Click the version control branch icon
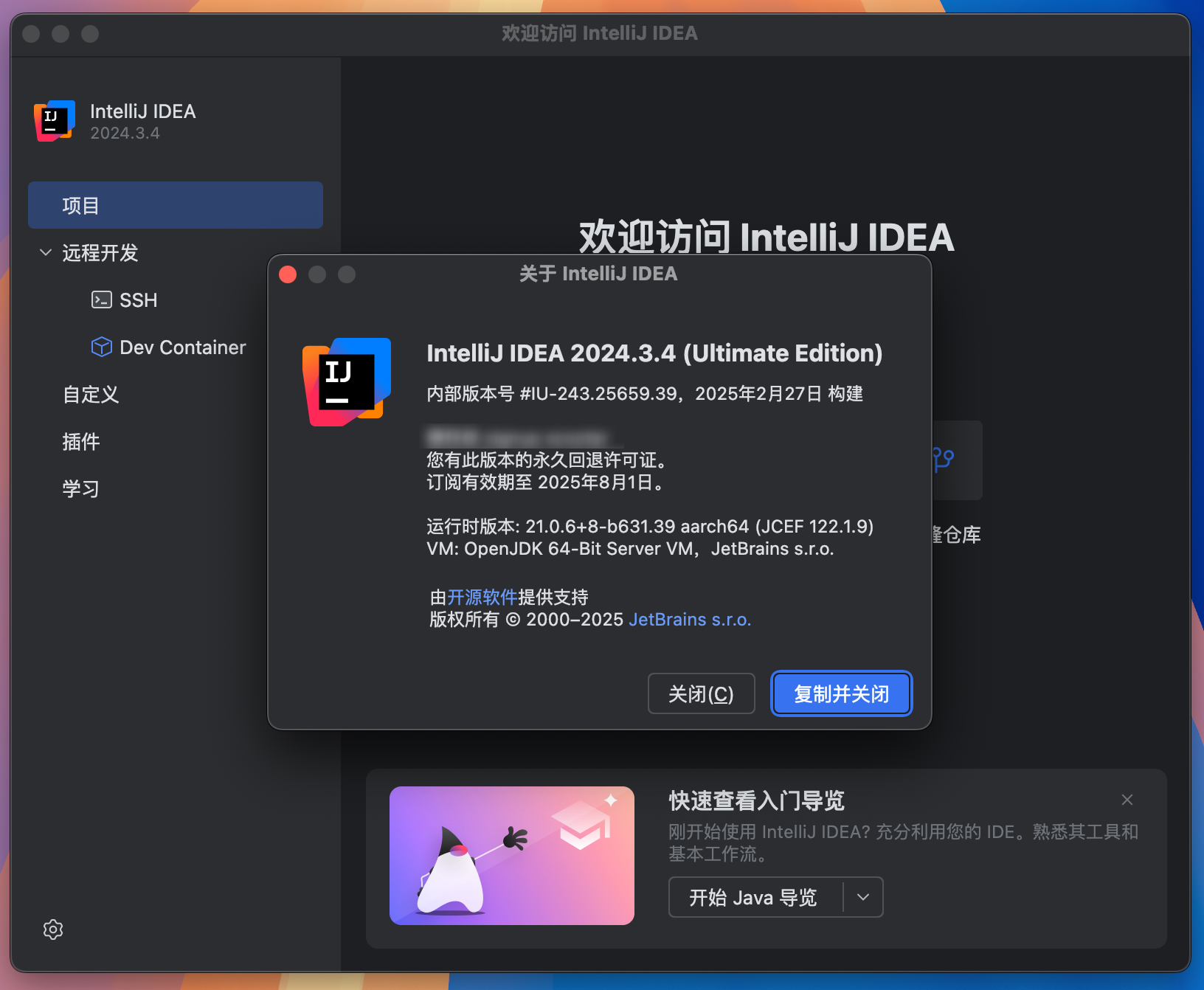The height and width of the screenshot is (990, 1204). tap(944, 460)
